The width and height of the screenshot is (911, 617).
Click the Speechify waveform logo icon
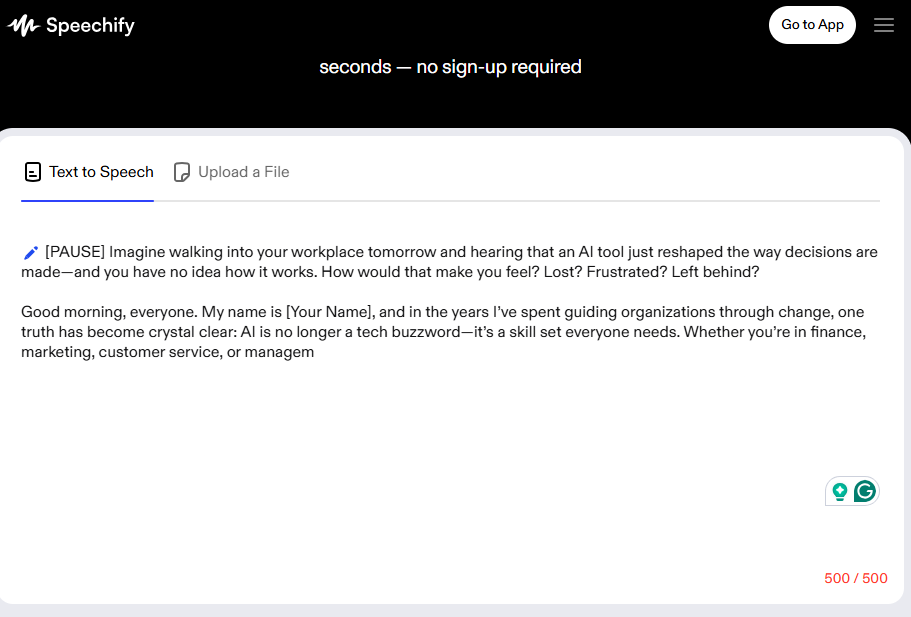(x=23, y=26)
